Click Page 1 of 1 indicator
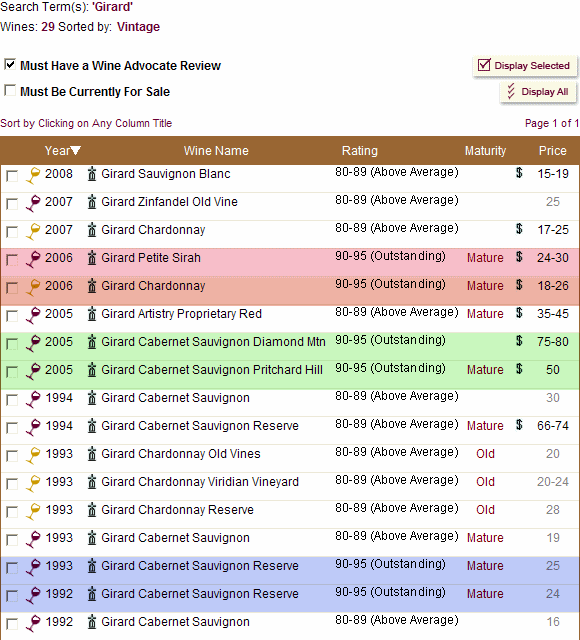Screen dimensions: 580x640 tap(552, 123)
